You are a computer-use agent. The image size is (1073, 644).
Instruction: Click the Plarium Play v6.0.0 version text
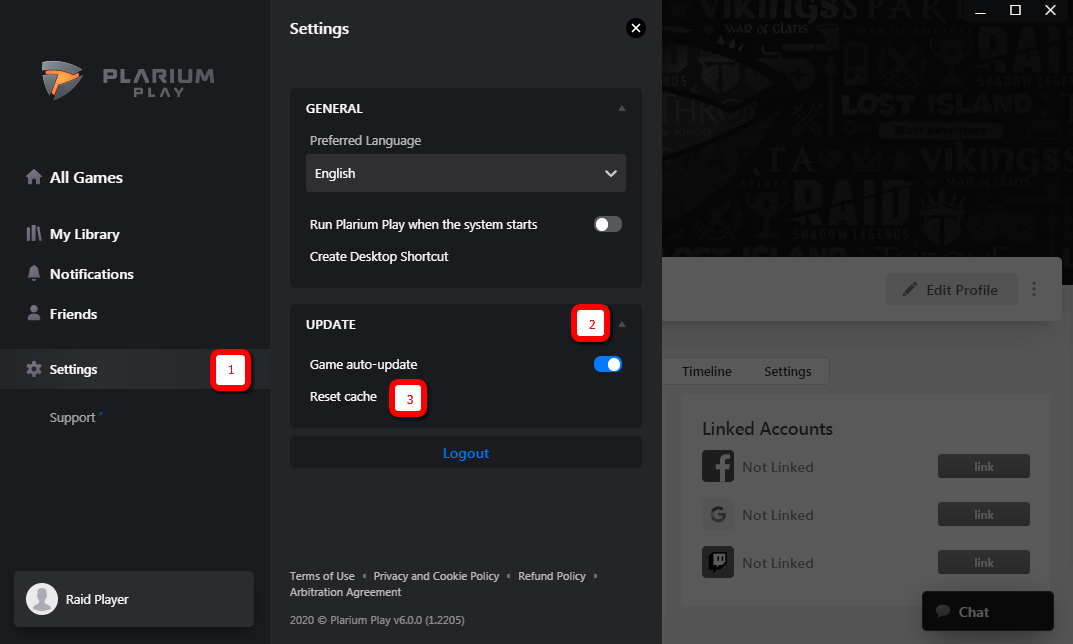click(x=377, y=620)
